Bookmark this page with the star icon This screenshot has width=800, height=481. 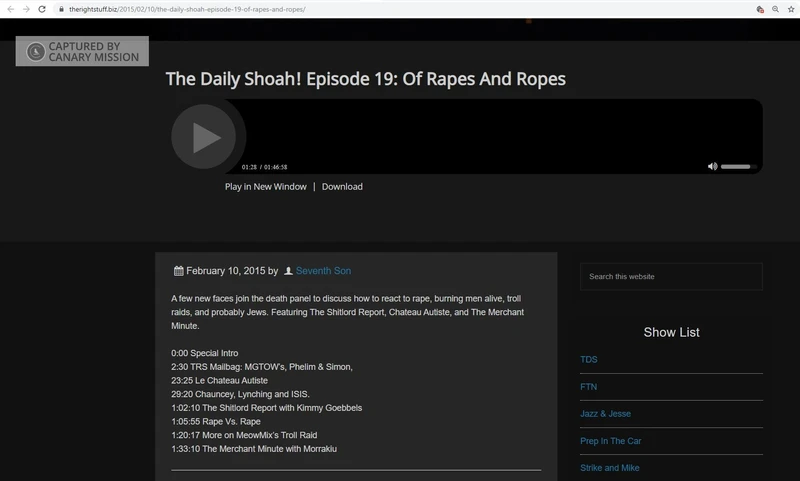(790, 8)
